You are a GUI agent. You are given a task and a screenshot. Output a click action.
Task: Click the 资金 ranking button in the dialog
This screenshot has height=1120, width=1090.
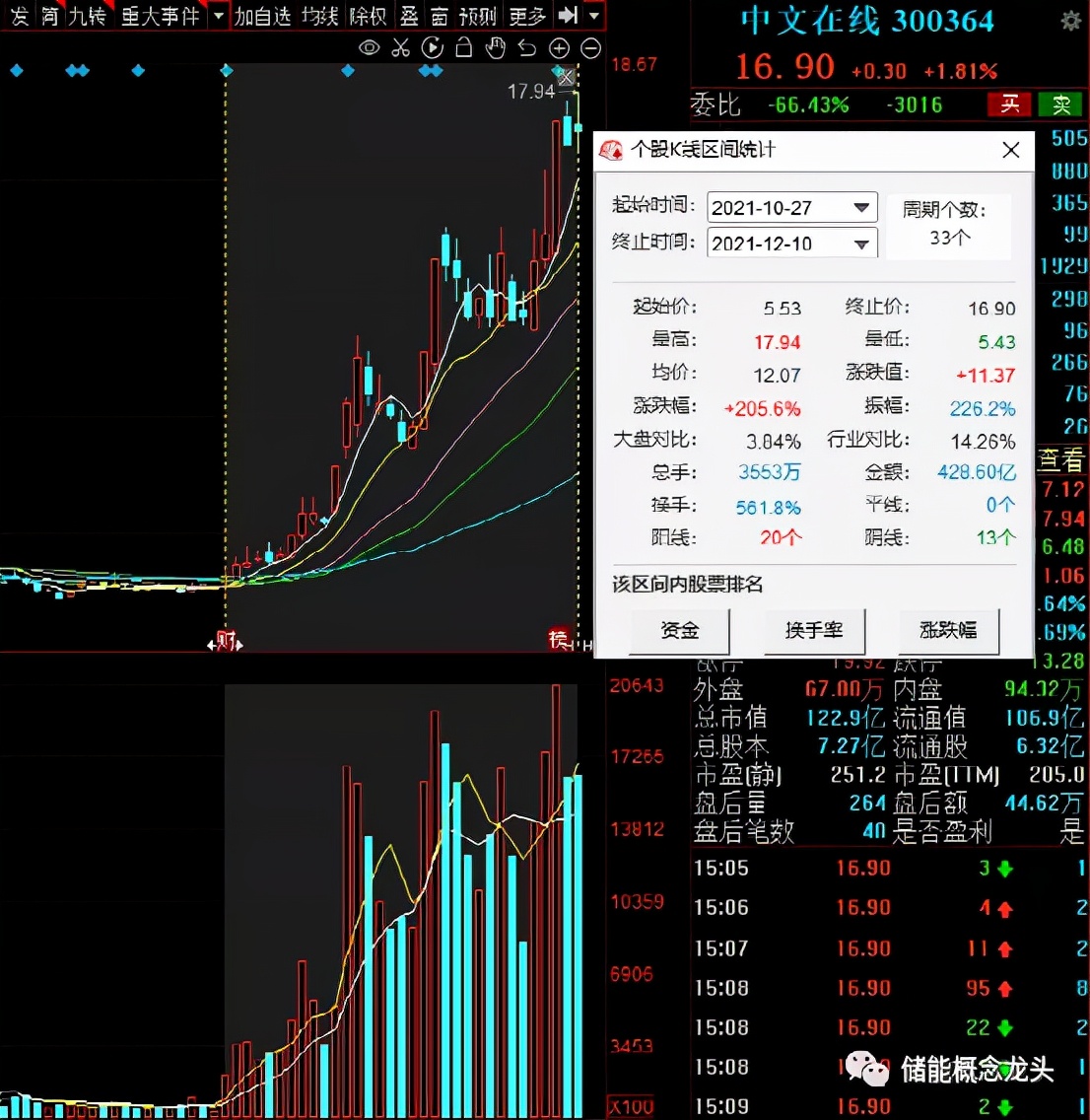click(679, 631)
